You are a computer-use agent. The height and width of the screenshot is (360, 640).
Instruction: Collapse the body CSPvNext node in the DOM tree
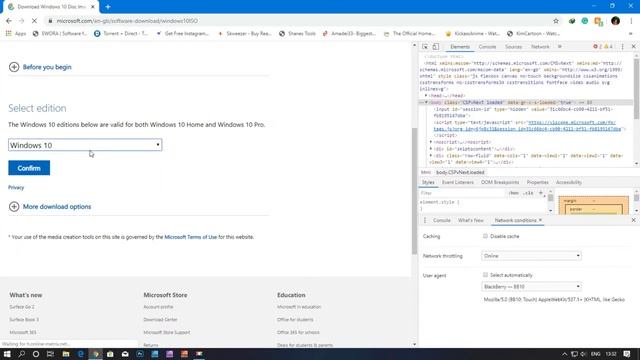pos(426,102)
